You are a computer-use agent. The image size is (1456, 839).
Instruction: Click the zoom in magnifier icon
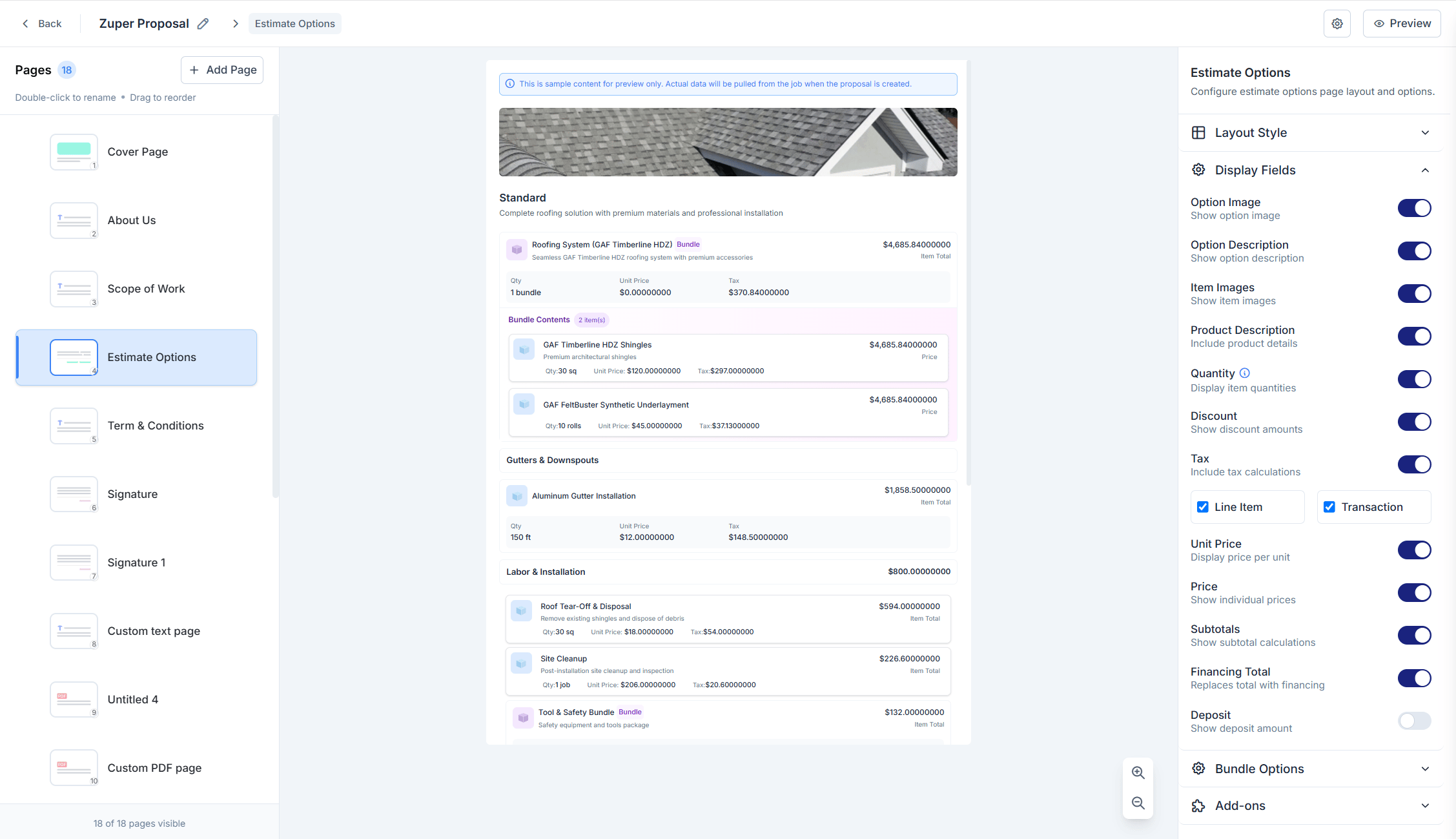[x=1138, y=772]
